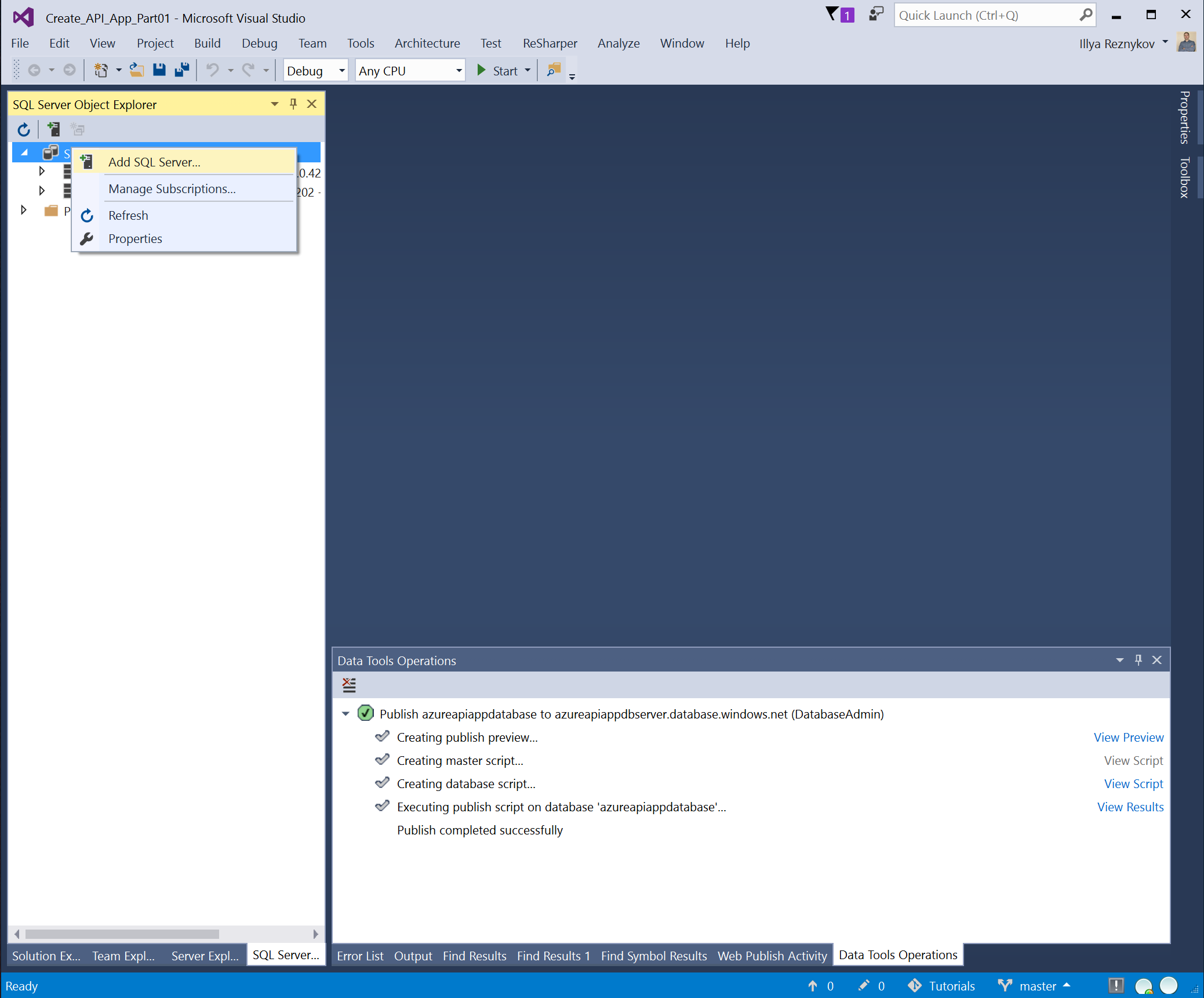
Task: Click the Open File toolbar icon
Action: click(x=136, y=70)
